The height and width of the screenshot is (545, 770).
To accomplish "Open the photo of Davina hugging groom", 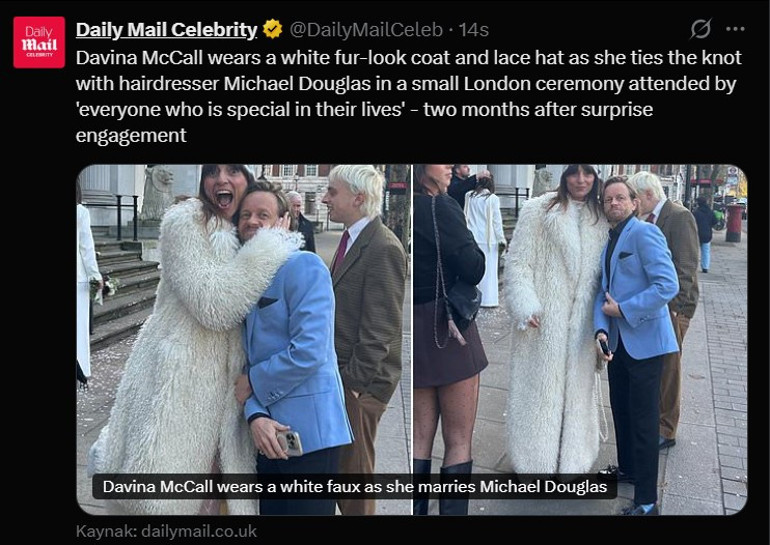I will point(244,340).
